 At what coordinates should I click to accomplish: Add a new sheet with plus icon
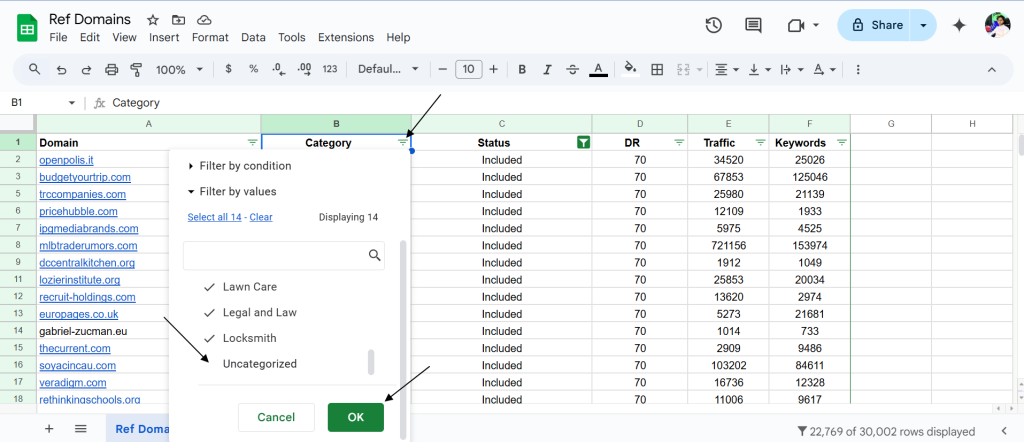tap(49, 429)
